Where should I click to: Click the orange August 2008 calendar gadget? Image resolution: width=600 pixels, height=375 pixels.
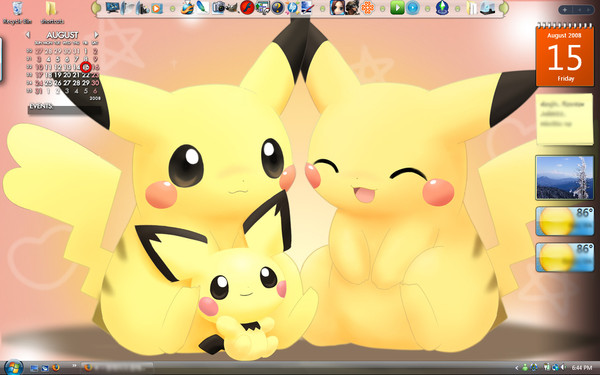pos(565,56)
